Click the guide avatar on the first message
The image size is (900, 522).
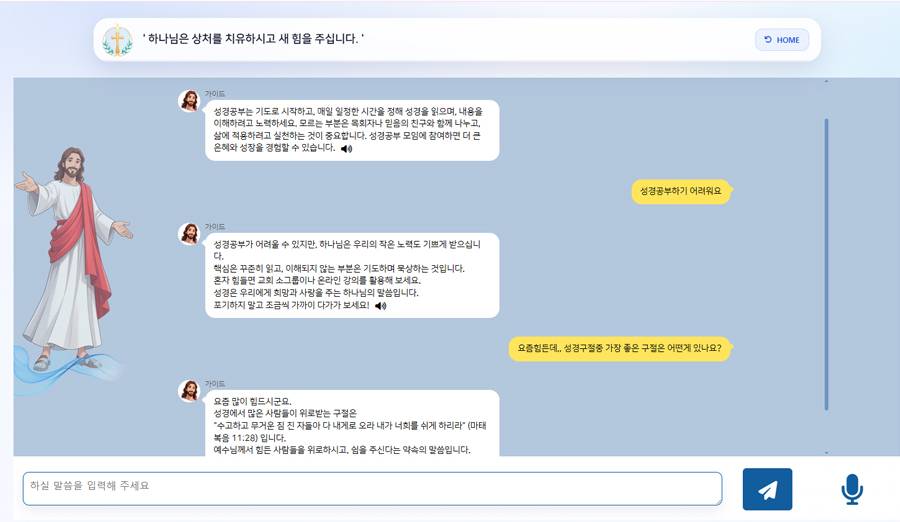[x=189, y=101]
